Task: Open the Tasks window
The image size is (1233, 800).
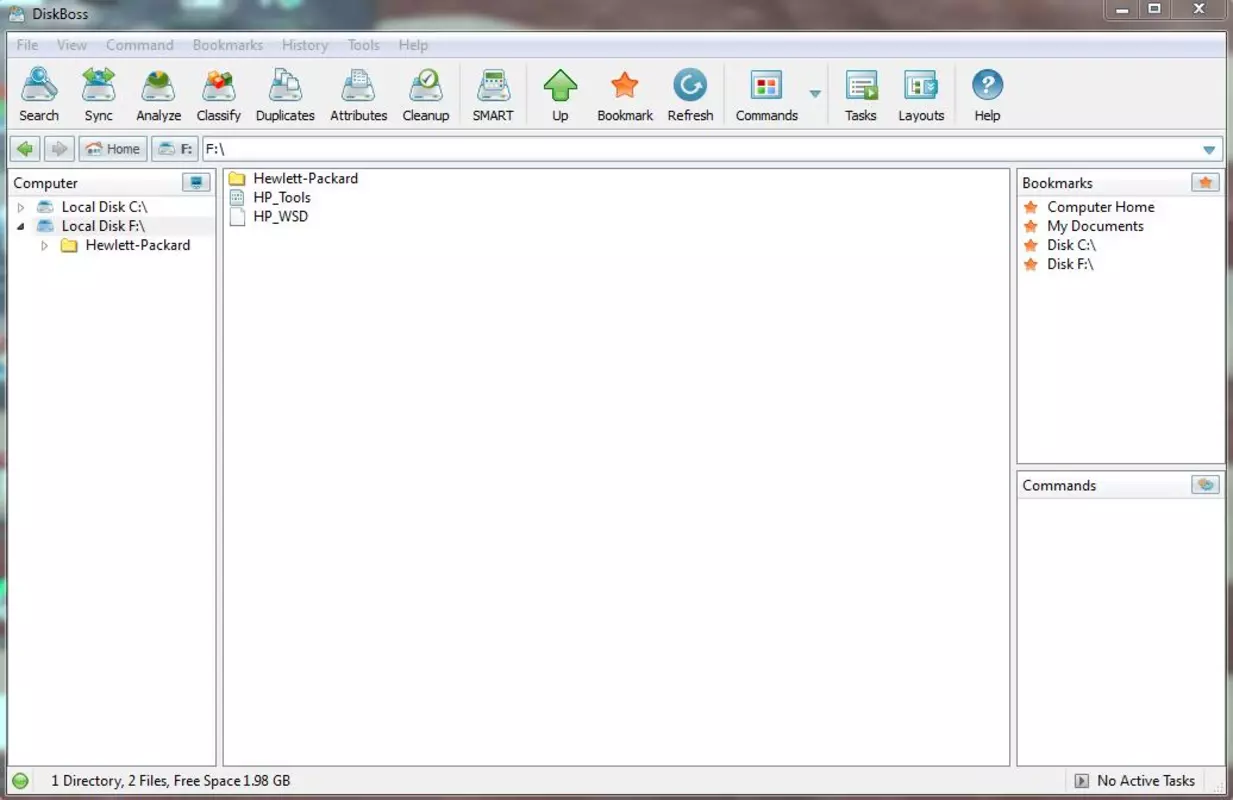Action: [x=860, y=95]
